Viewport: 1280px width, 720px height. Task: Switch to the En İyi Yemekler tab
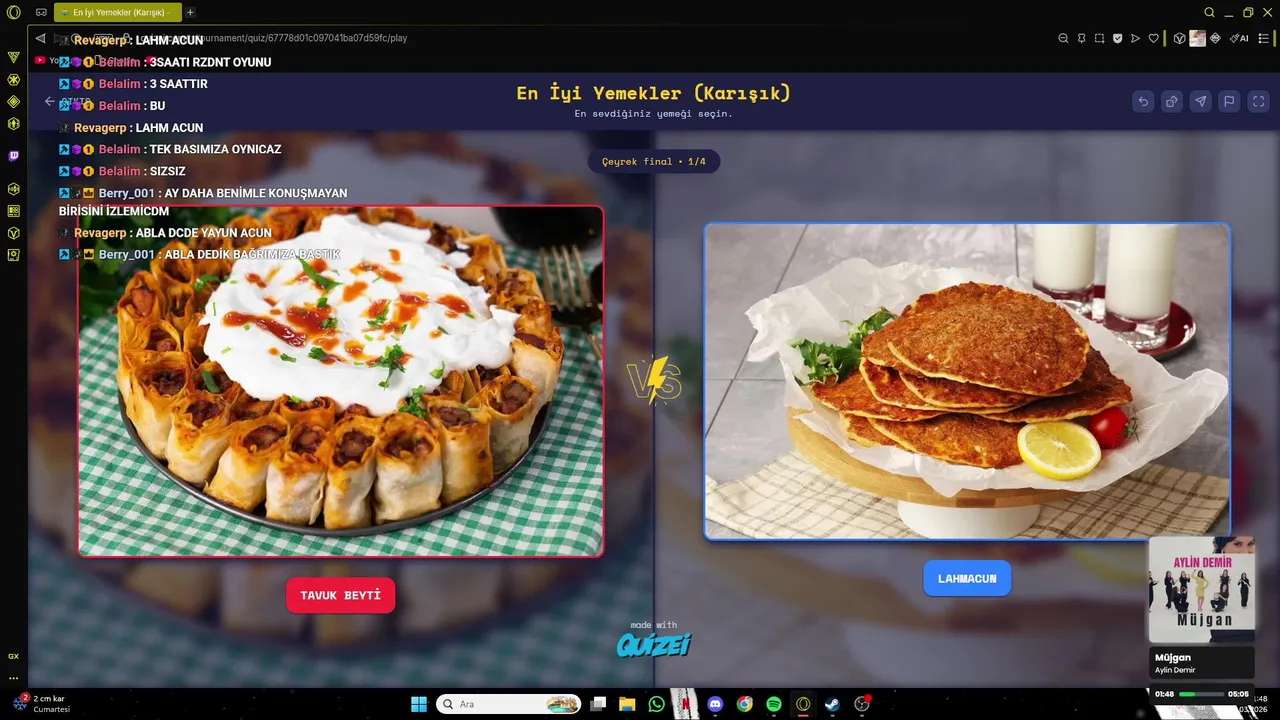click(x=118, y=13)
